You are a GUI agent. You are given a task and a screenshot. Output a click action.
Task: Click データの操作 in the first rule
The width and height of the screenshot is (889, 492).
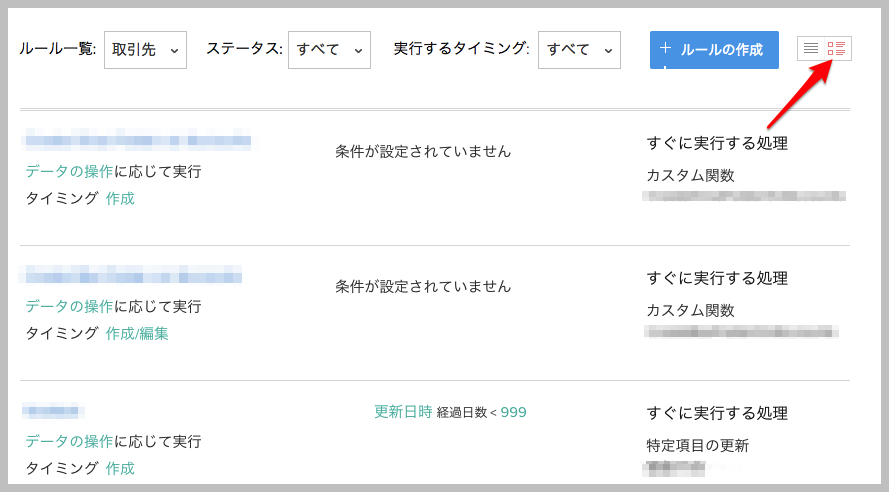tap(69, 171)
